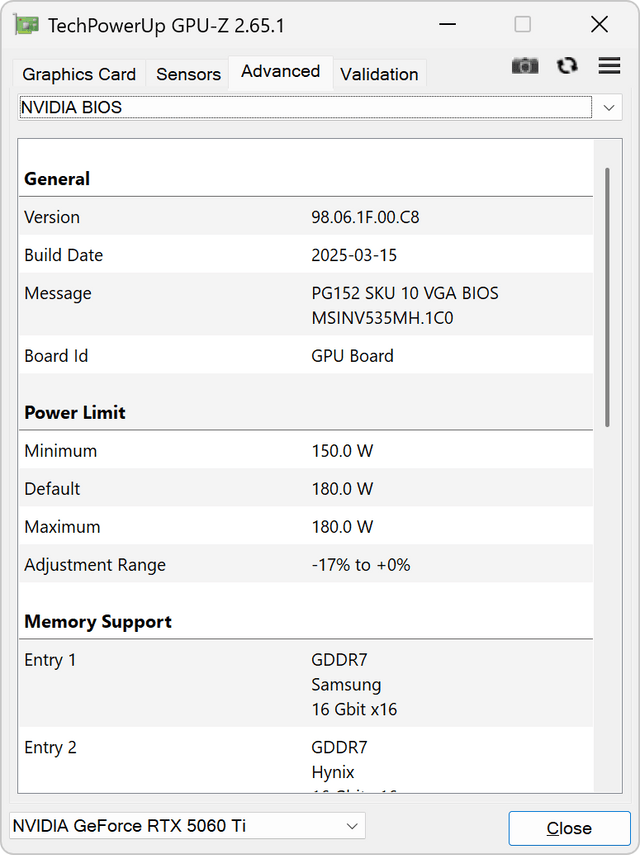Image resolution: width=640 pixels, height=855 pixels.
Task: Click the Build Date value 2025-03-15
Action: [x=354, y=255]
